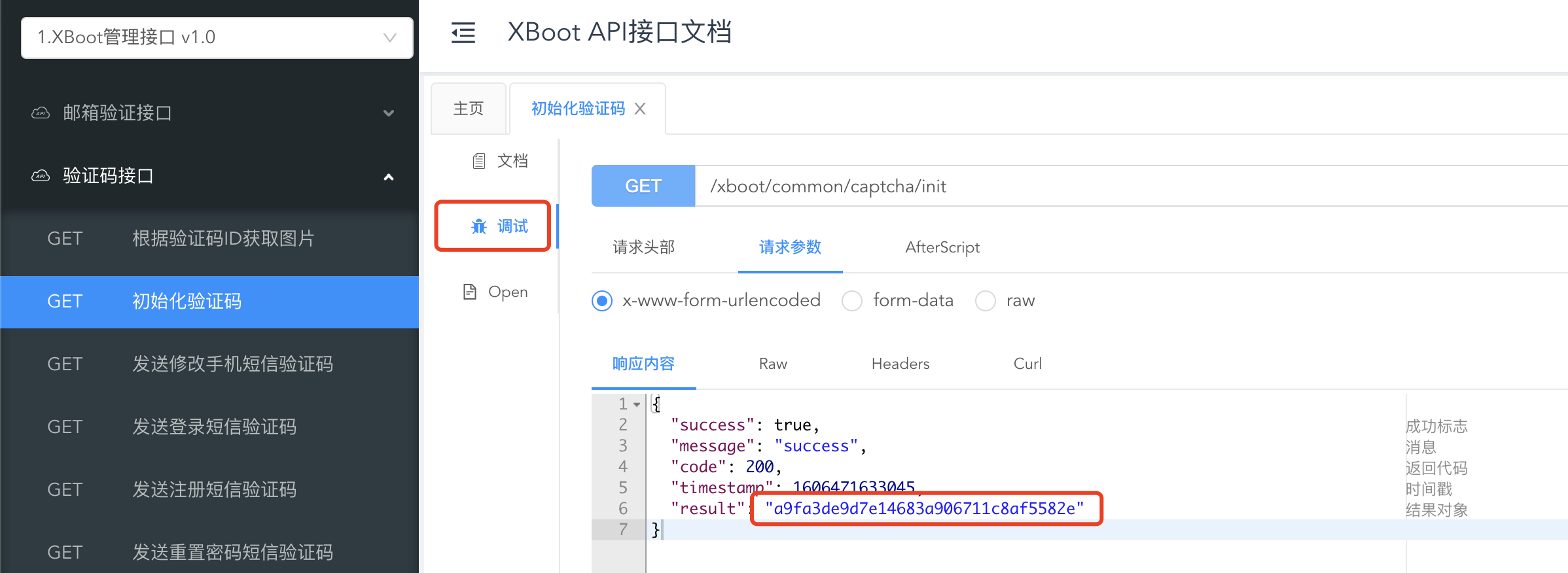Click the file icon next to Open

(470, 292)
